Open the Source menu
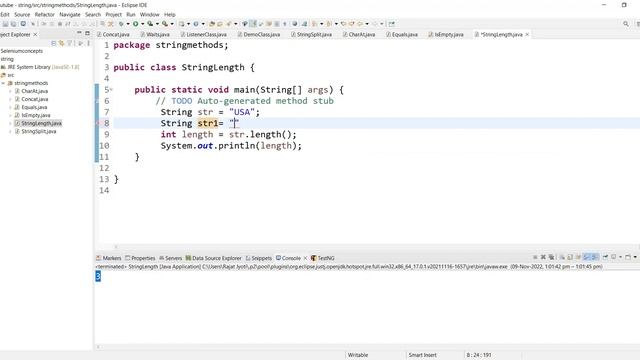640x360 pixels. 22,14
